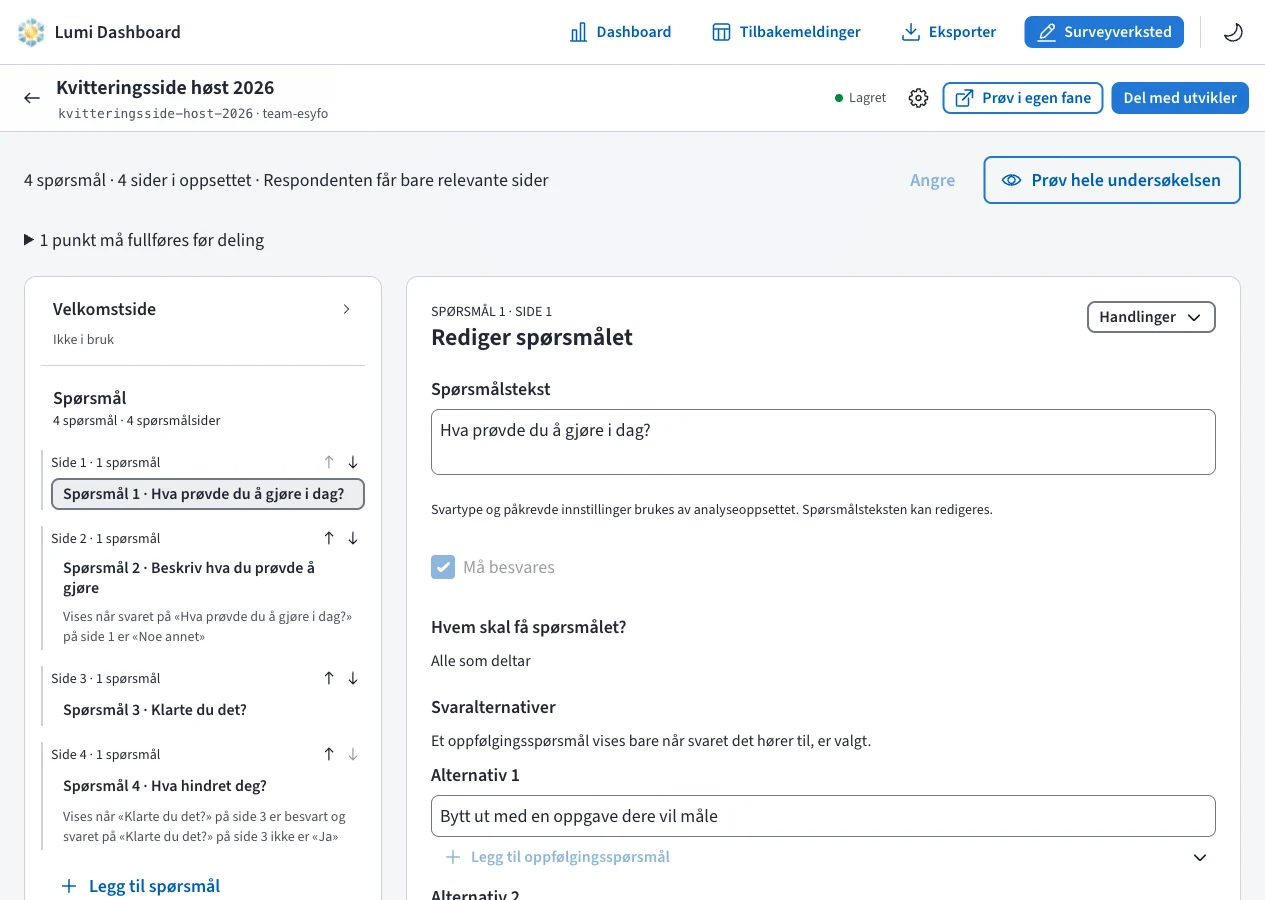Click the Lumi Dashboard logo icon

32,32
